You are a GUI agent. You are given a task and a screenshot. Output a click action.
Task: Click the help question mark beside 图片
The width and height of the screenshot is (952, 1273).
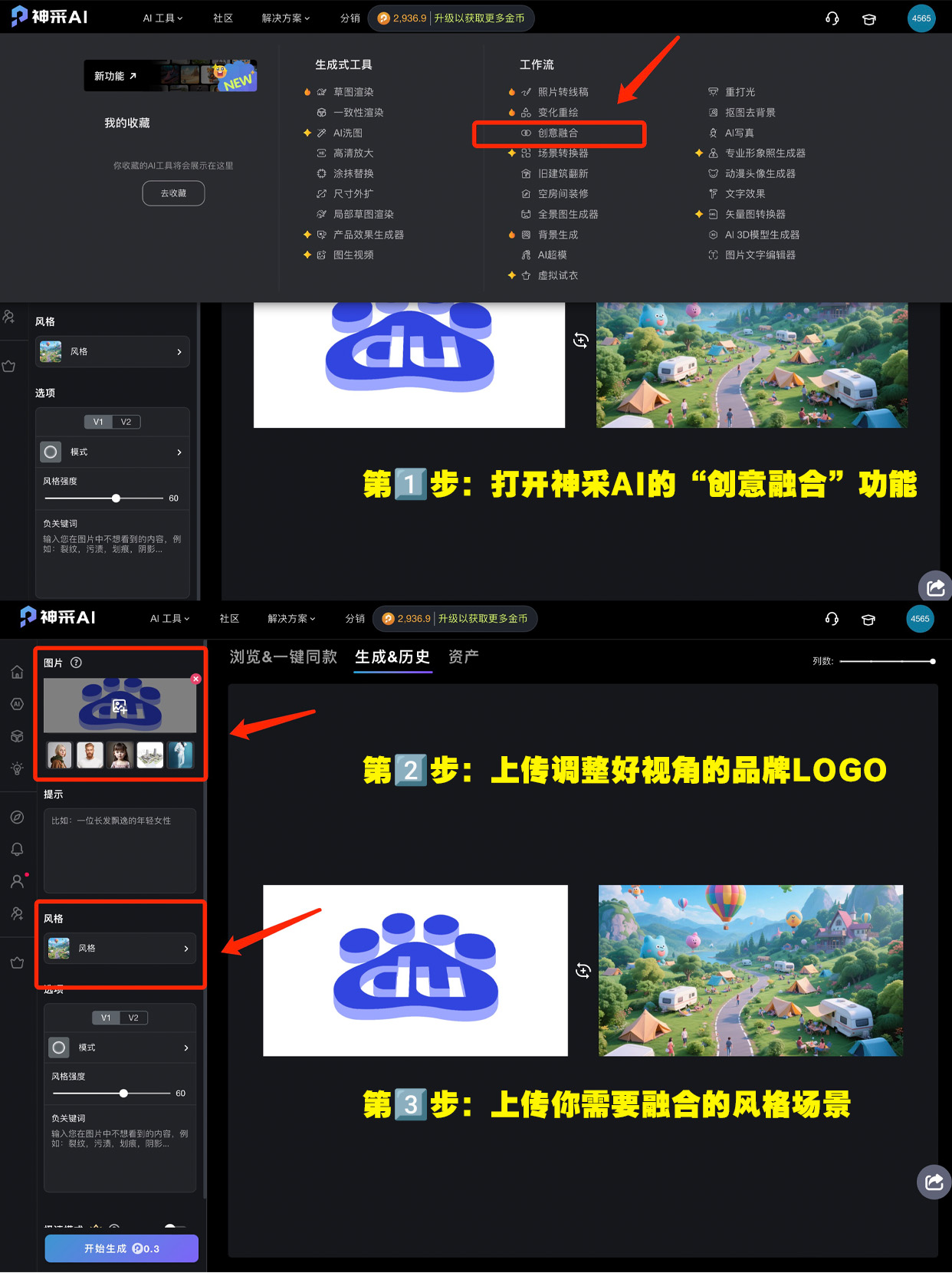pyautogui.click(x=76, y=663)
